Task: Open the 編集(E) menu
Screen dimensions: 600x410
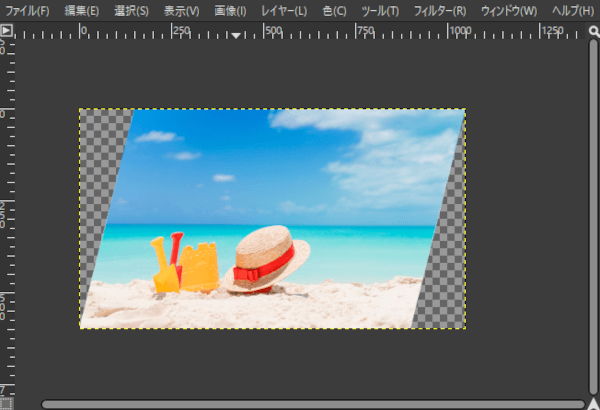Action: coord(81,11)
